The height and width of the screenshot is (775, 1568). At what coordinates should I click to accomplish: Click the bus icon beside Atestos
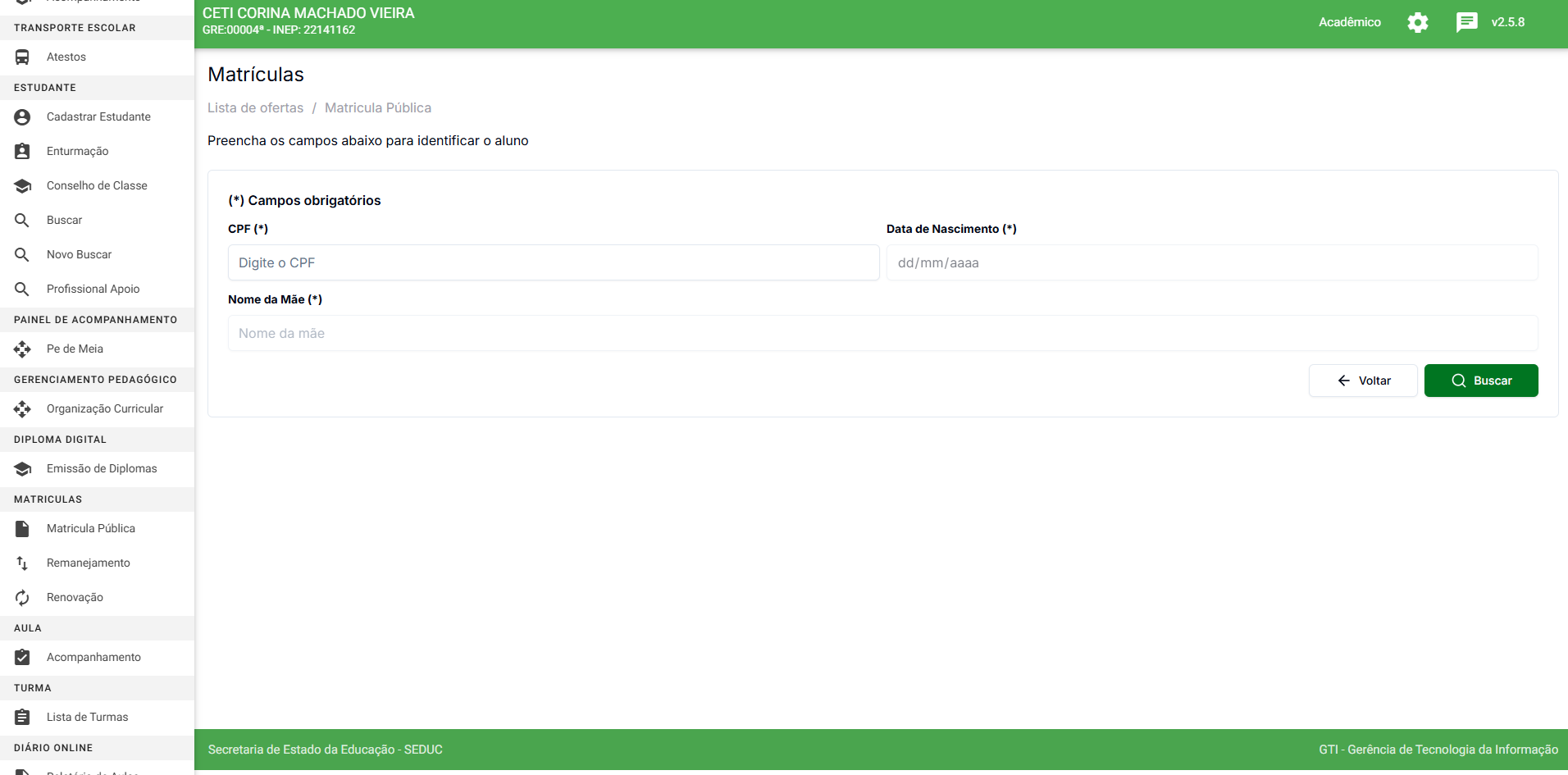pos(22,57)
